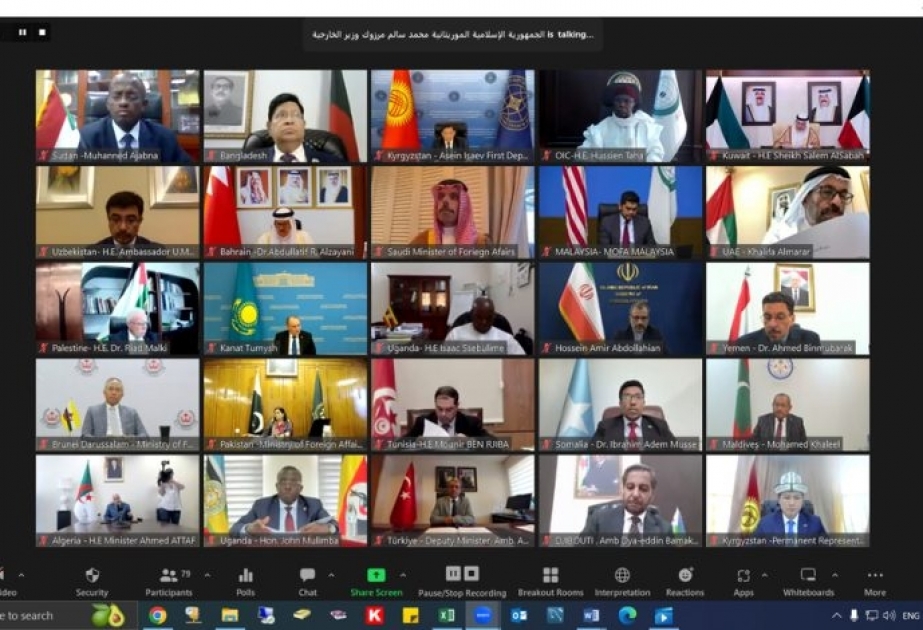Expand the Whiteboards options arrow

(835, 575)
